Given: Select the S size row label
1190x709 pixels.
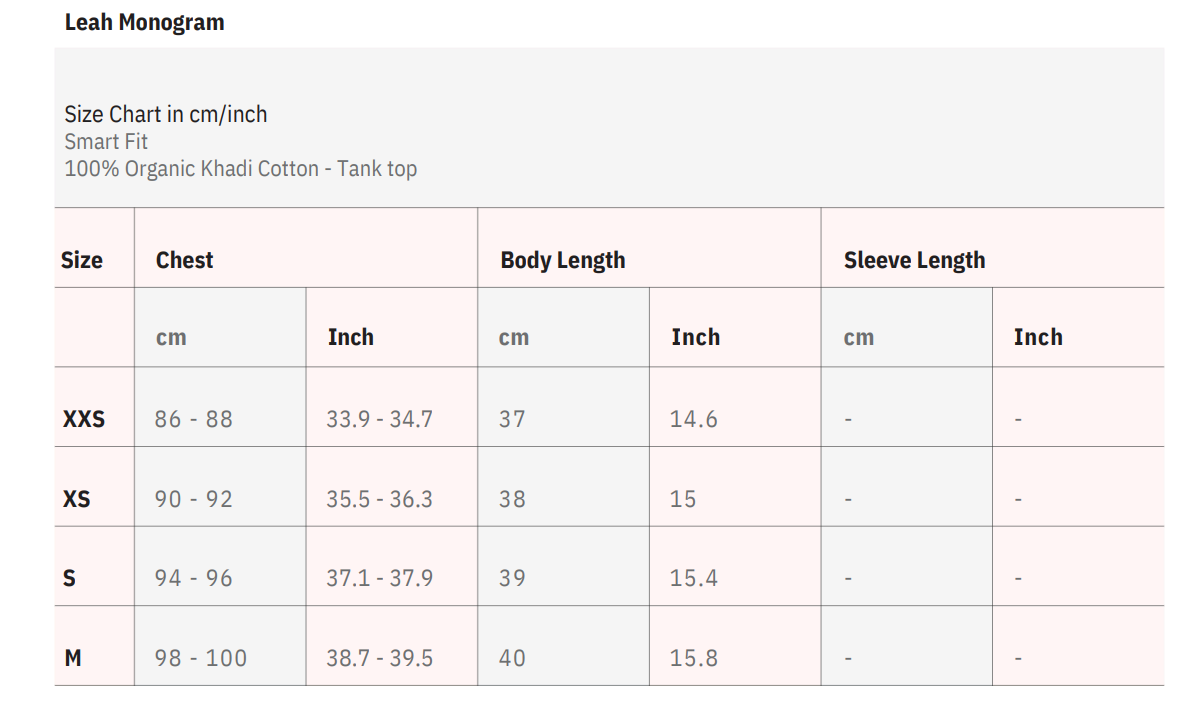Looking at the screenshot, I should [x=70, y=578].
